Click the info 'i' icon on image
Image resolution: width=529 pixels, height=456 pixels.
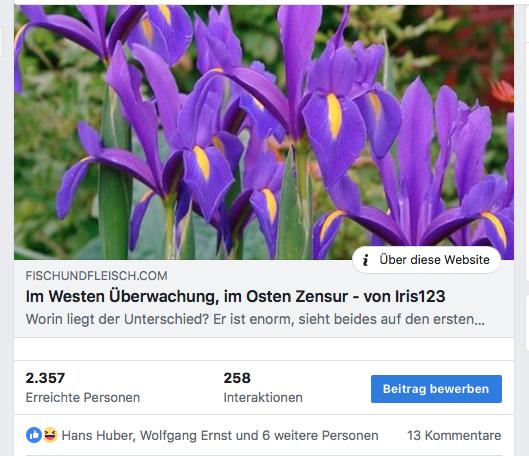click(x=365, y=260)
